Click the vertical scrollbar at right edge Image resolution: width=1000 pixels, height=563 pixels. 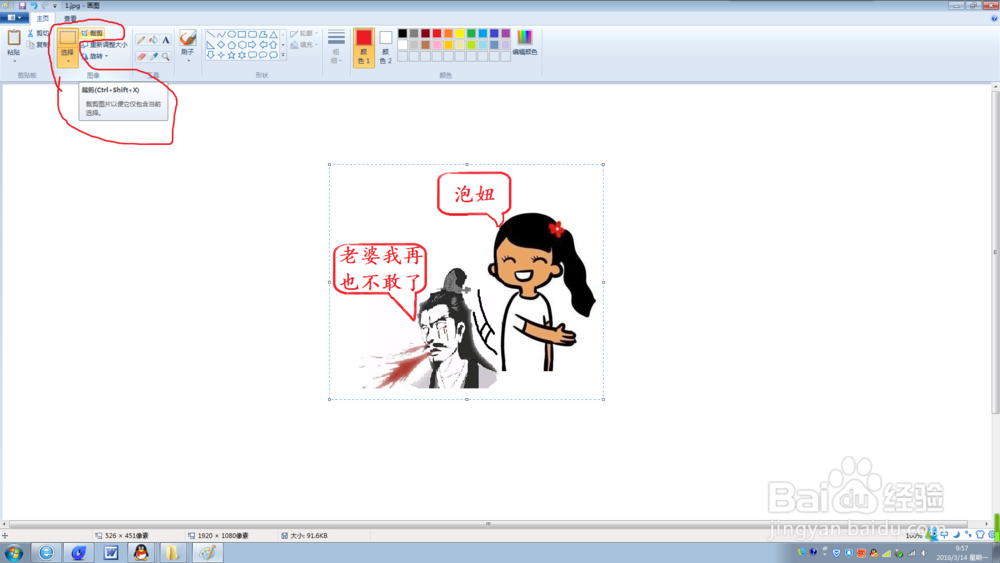[x=996, y=252]
